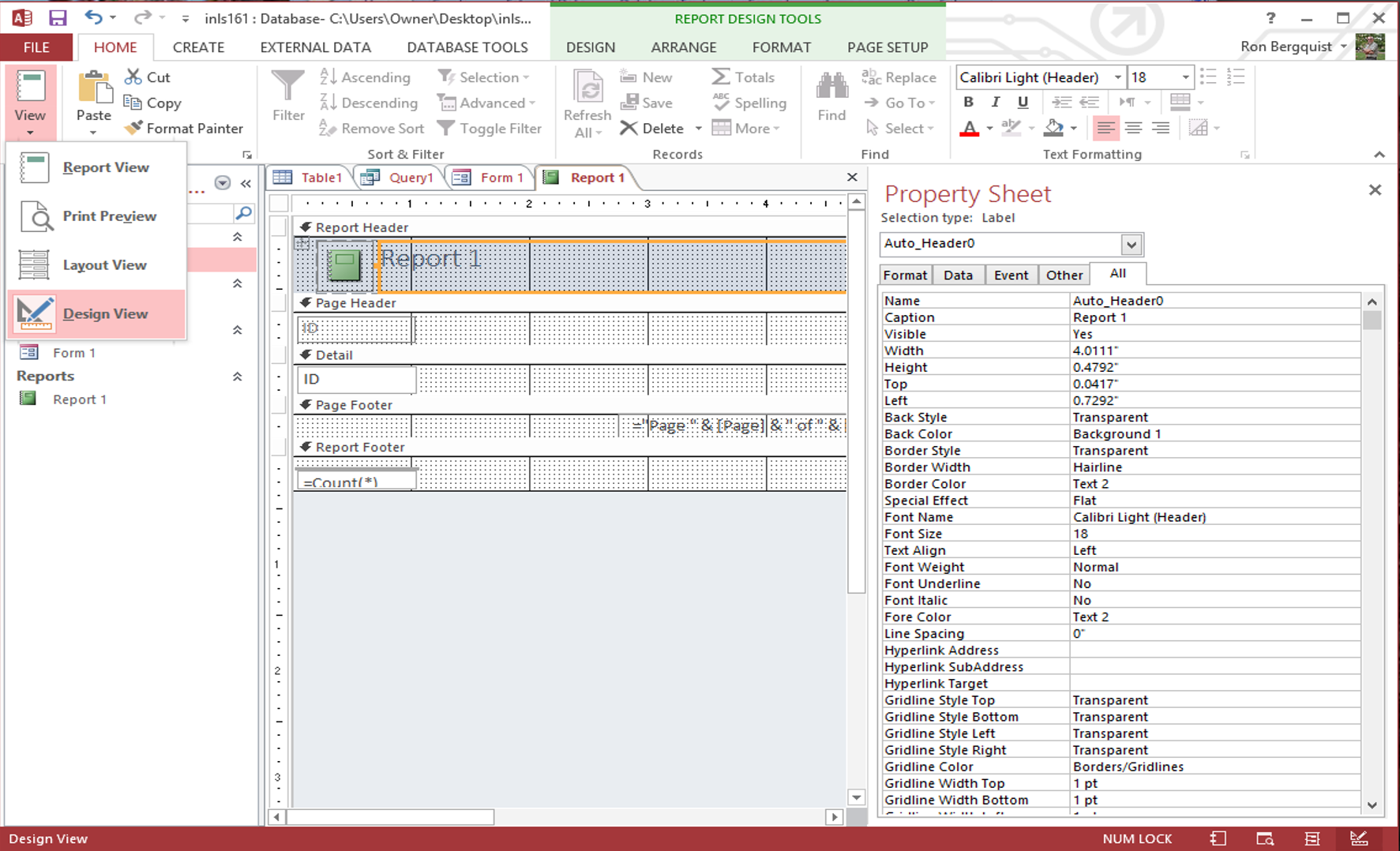Click the Toggle Filter button

(x=490, y=128)
